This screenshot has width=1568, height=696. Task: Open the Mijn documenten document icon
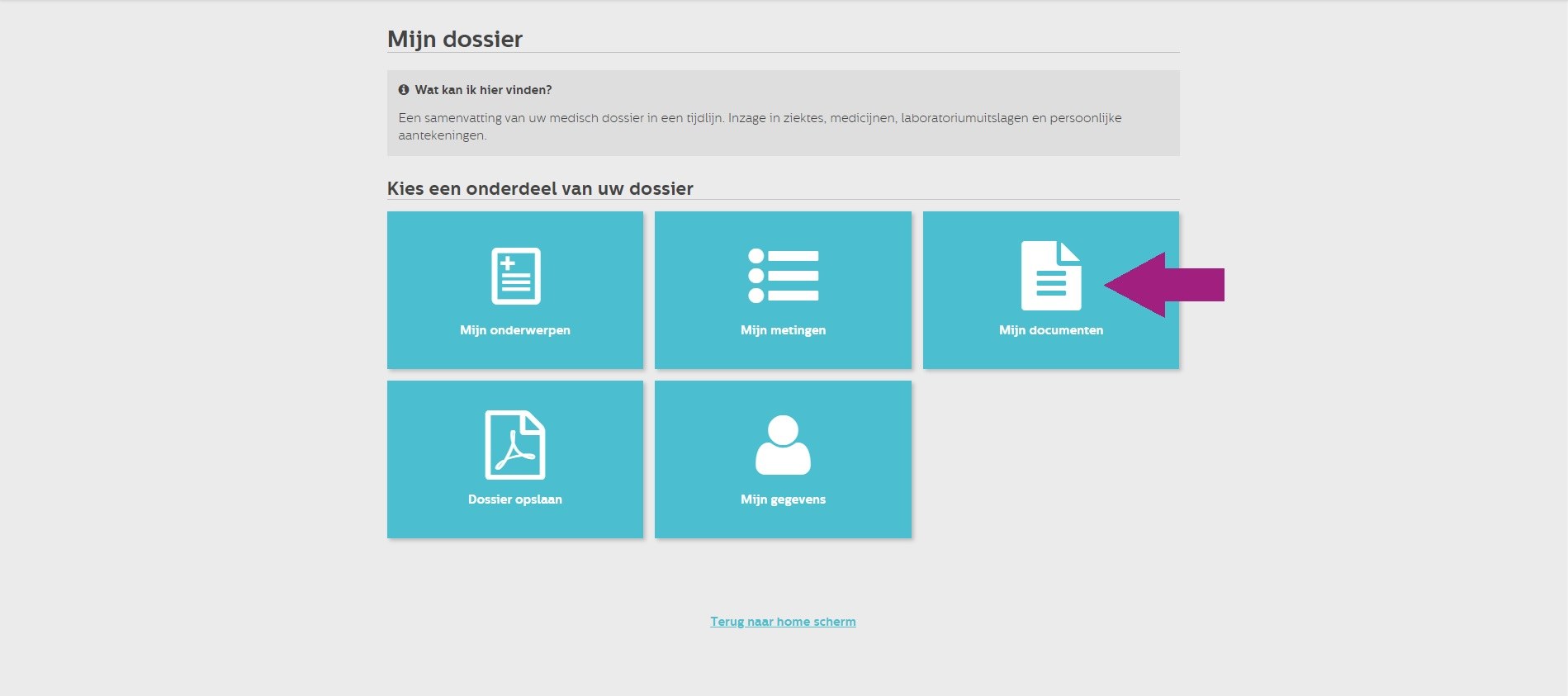point(1050,276)
